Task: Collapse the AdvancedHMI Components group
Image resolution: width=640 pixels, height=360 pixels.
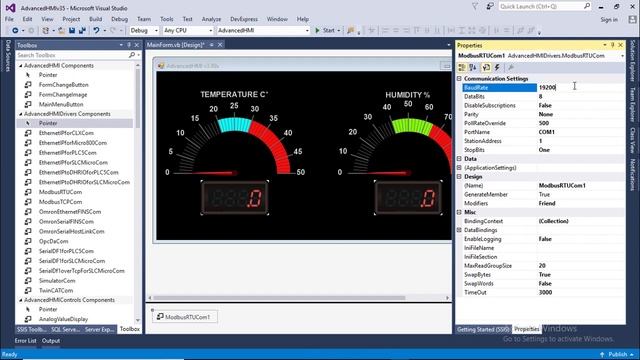Action: coord(21,66)
